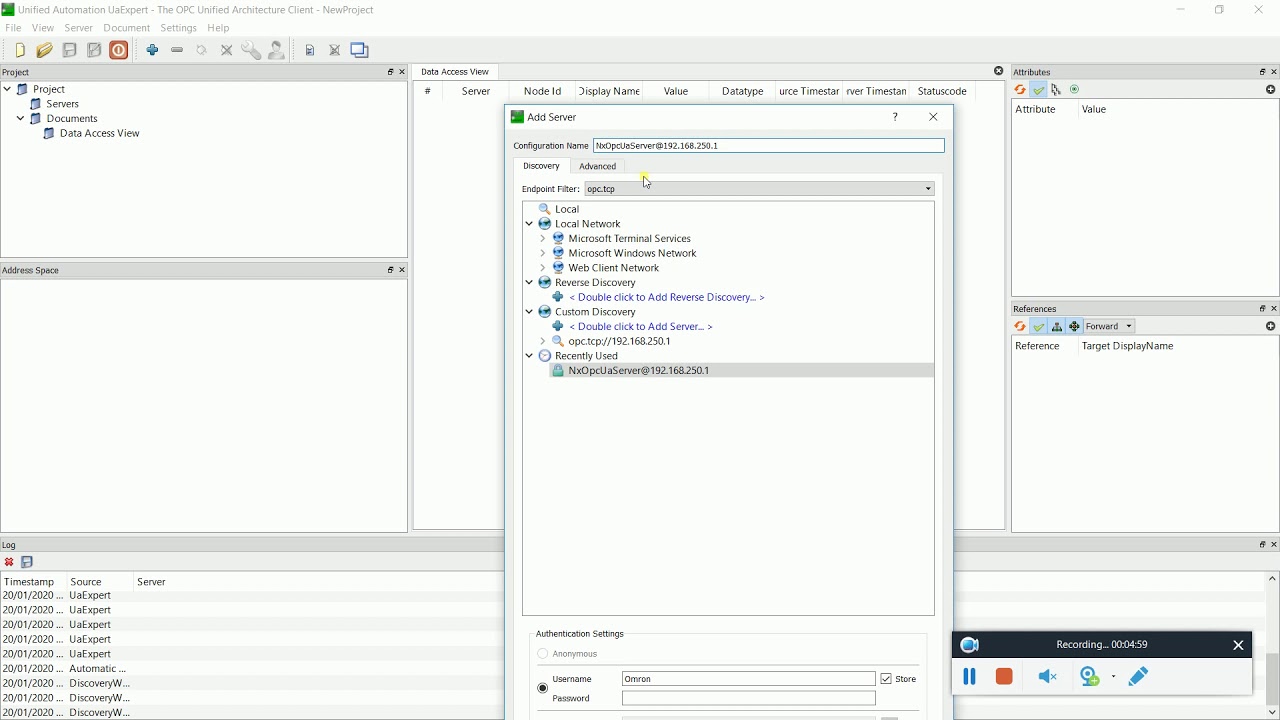Click the Add Server help question mark
This screenshot has width=1280, height=720.
896,117
